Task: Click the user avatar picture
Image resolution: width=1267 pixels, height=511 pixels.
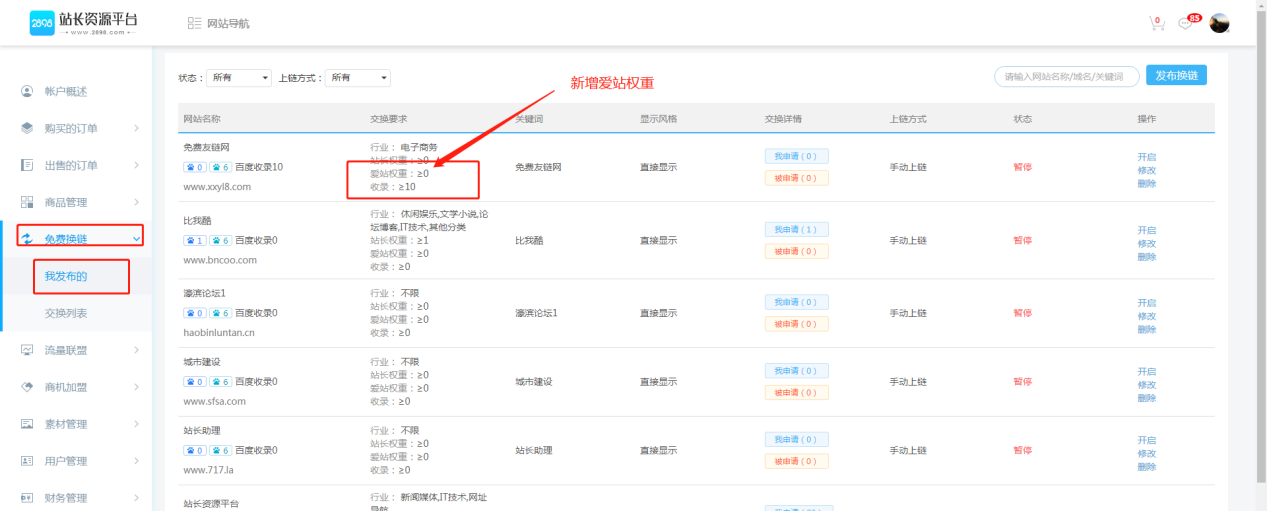Action: (x=1219, y=23)
